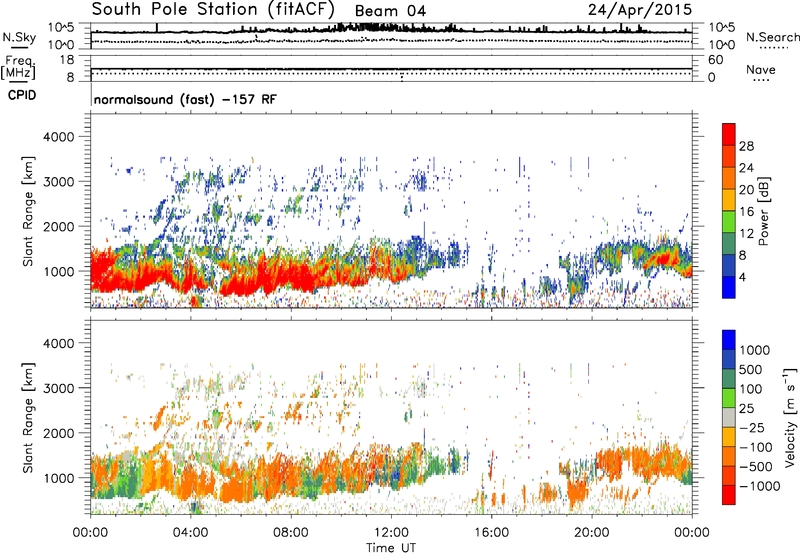This screenshot has width=800, height=554.
Task: Click the Slant Range label of power panel
Action: point(28,211)
